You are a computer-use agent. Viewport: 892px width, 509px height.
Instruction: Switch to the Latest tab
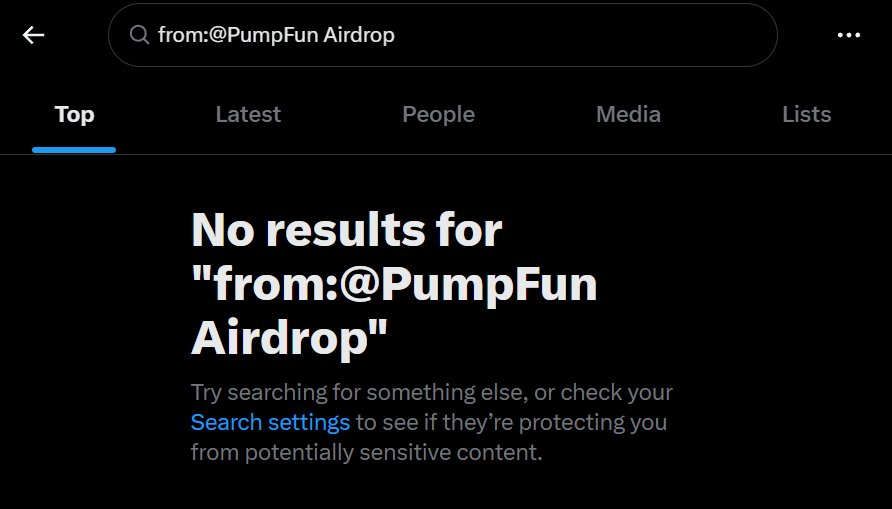pyautogui.click(x=248, y=114)
